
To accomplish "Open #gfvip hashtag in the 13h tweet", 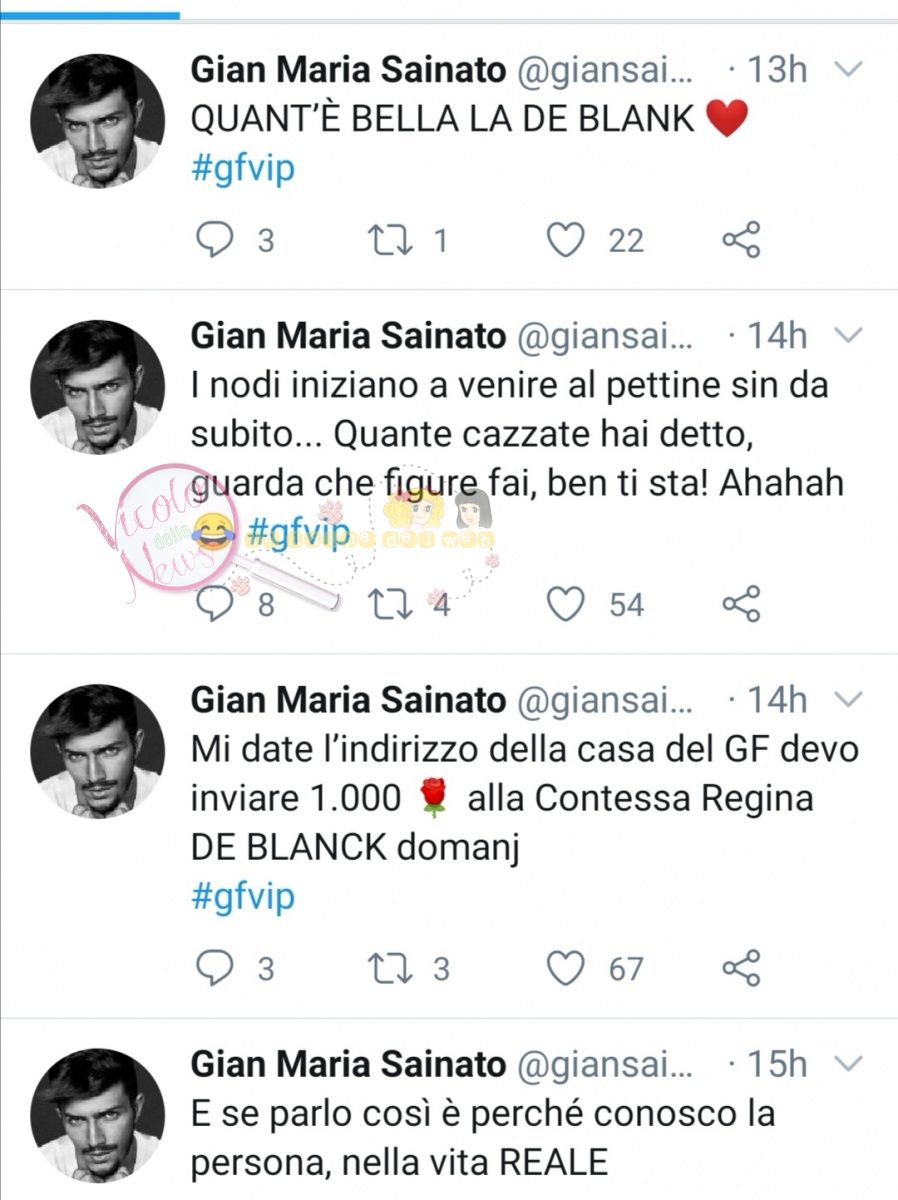I will pos(243,168).
